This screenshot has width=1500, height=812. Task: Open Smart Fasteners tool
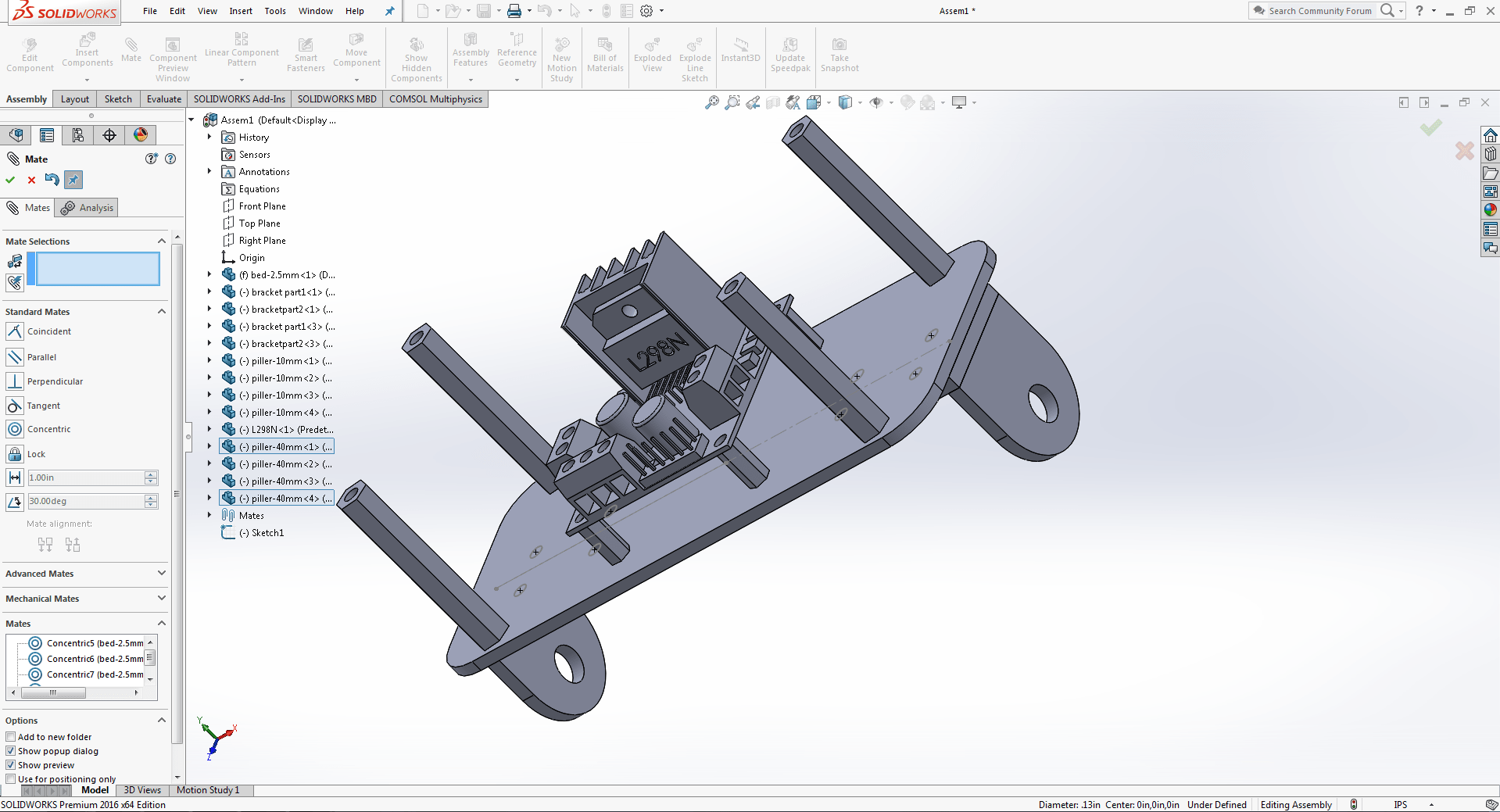[x=306, y=55]
